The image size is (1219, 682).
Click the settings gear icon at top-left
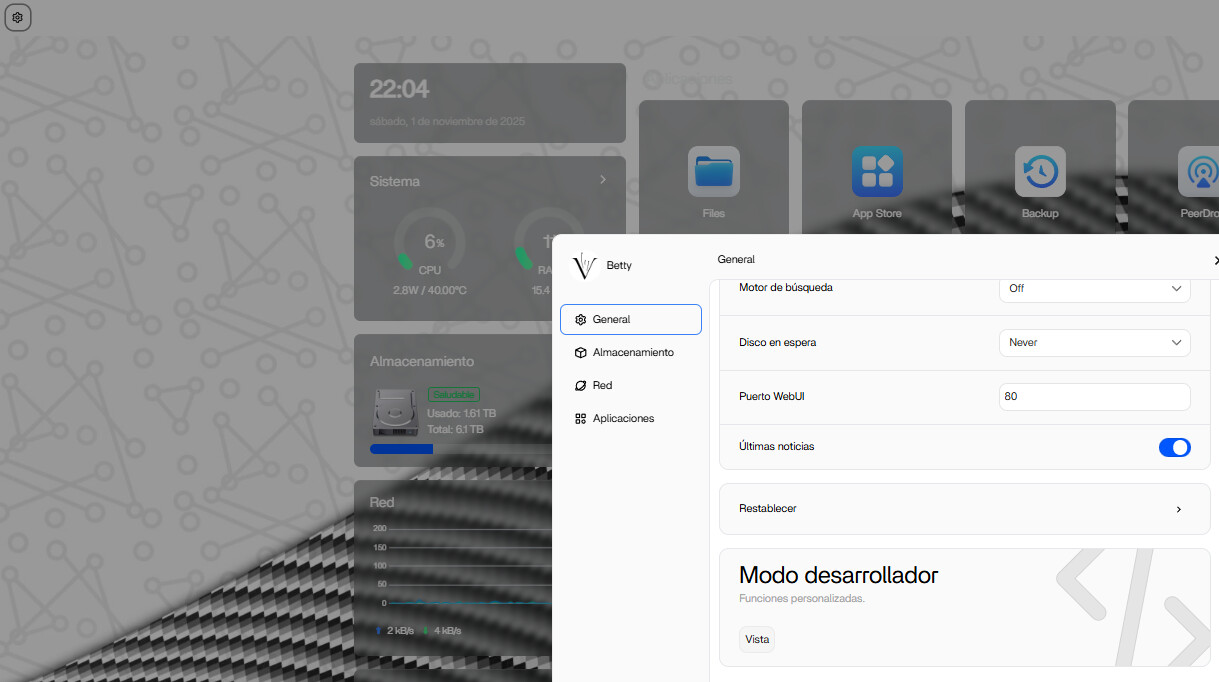coord(17,17)
